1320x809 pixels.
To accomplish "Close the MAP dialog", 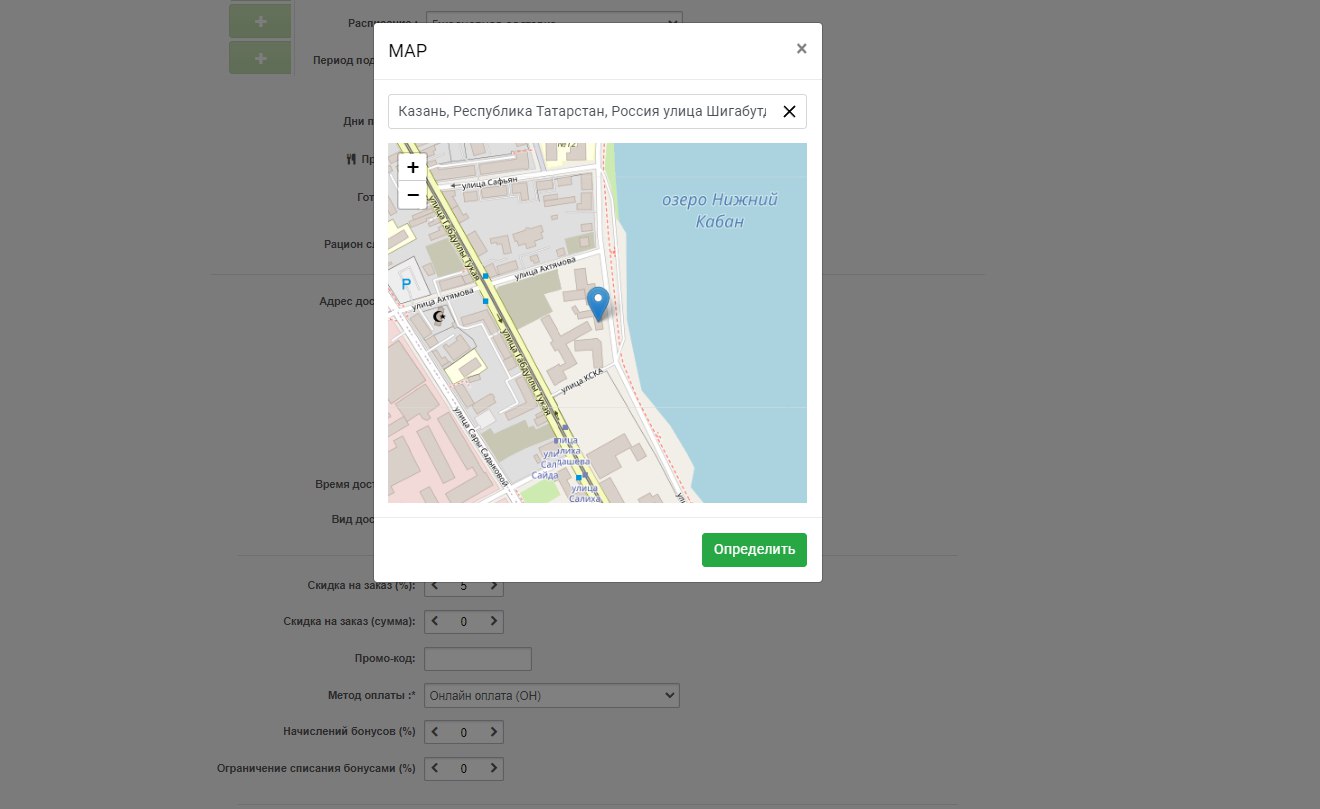I will point(801,48).
